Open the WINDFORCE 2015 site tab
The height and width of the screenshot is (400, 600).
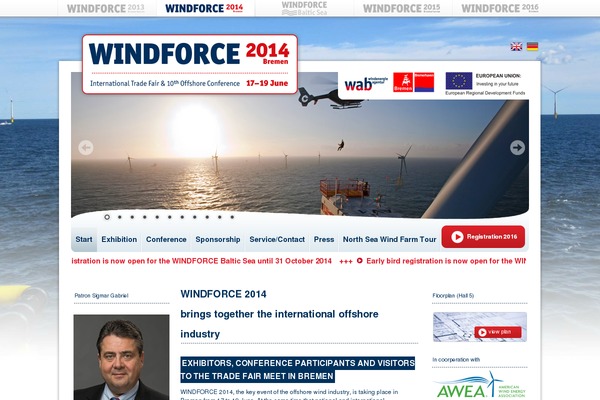(401, 8)
